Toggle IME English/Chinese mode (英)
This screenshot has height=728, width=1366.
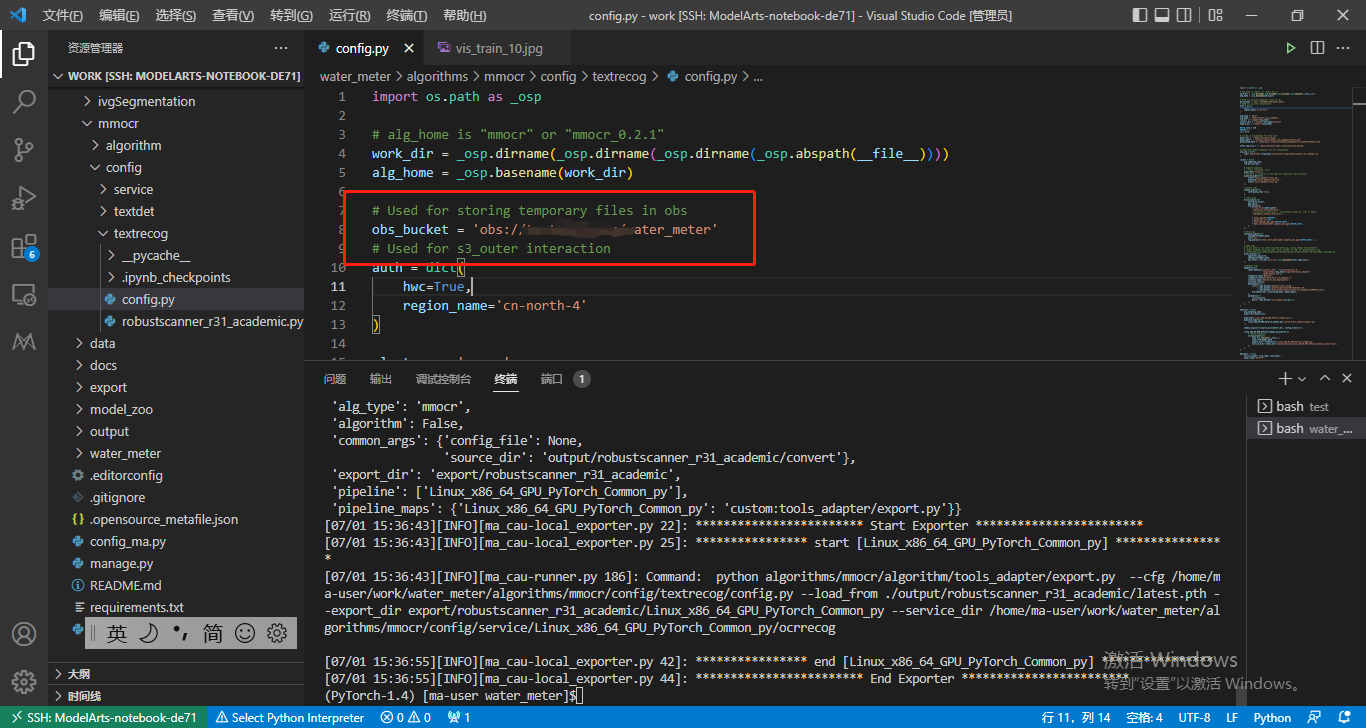click(x=117, y=633)
